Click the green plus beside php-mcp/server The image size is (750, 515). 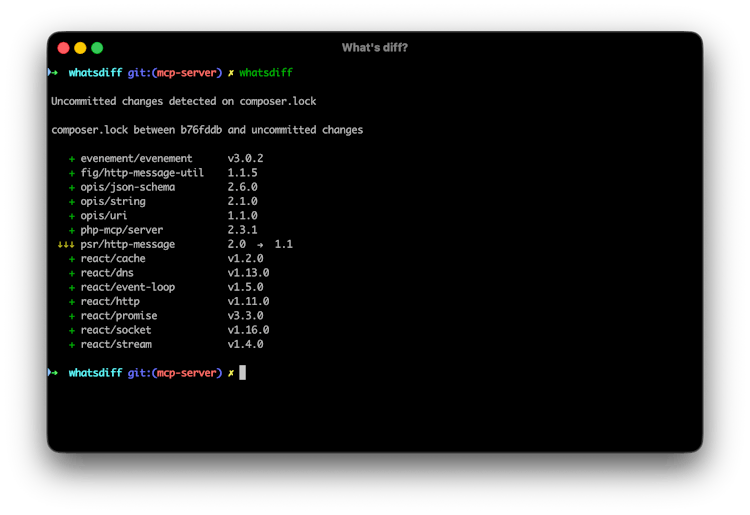72,230
